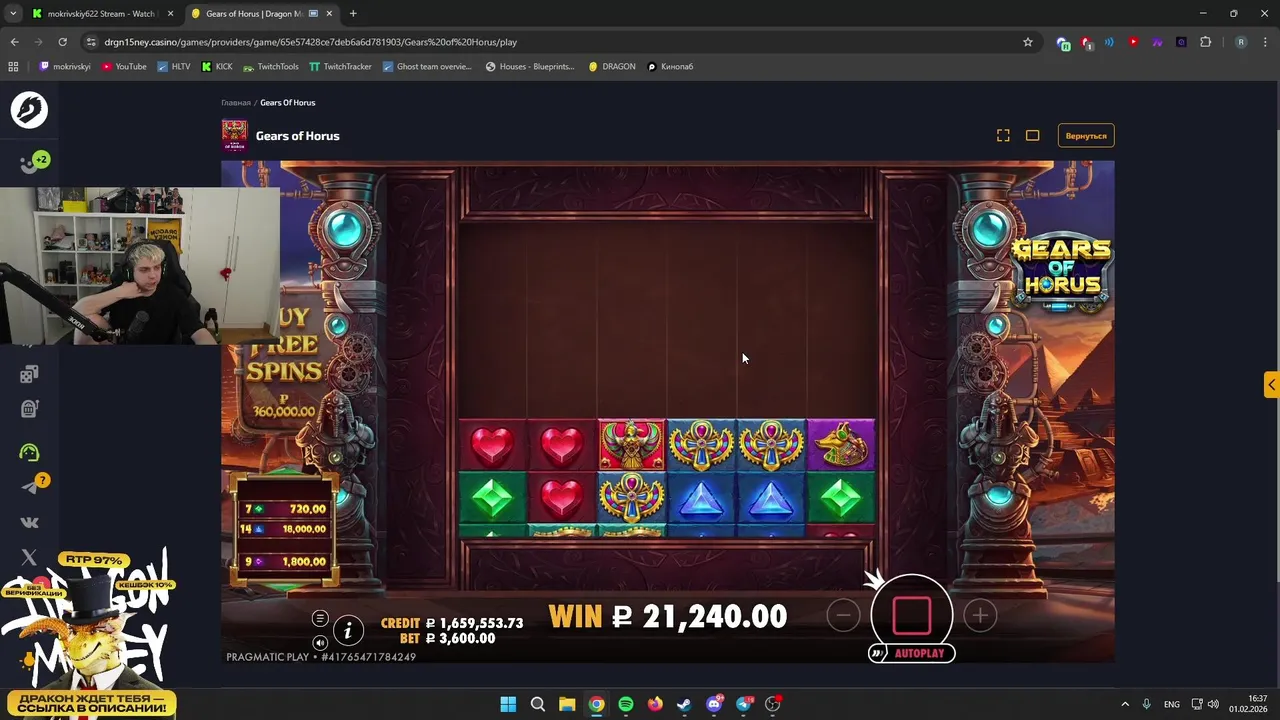
Task: Click the Gears of Horus game thumbnail
Action: click(234, 135)
